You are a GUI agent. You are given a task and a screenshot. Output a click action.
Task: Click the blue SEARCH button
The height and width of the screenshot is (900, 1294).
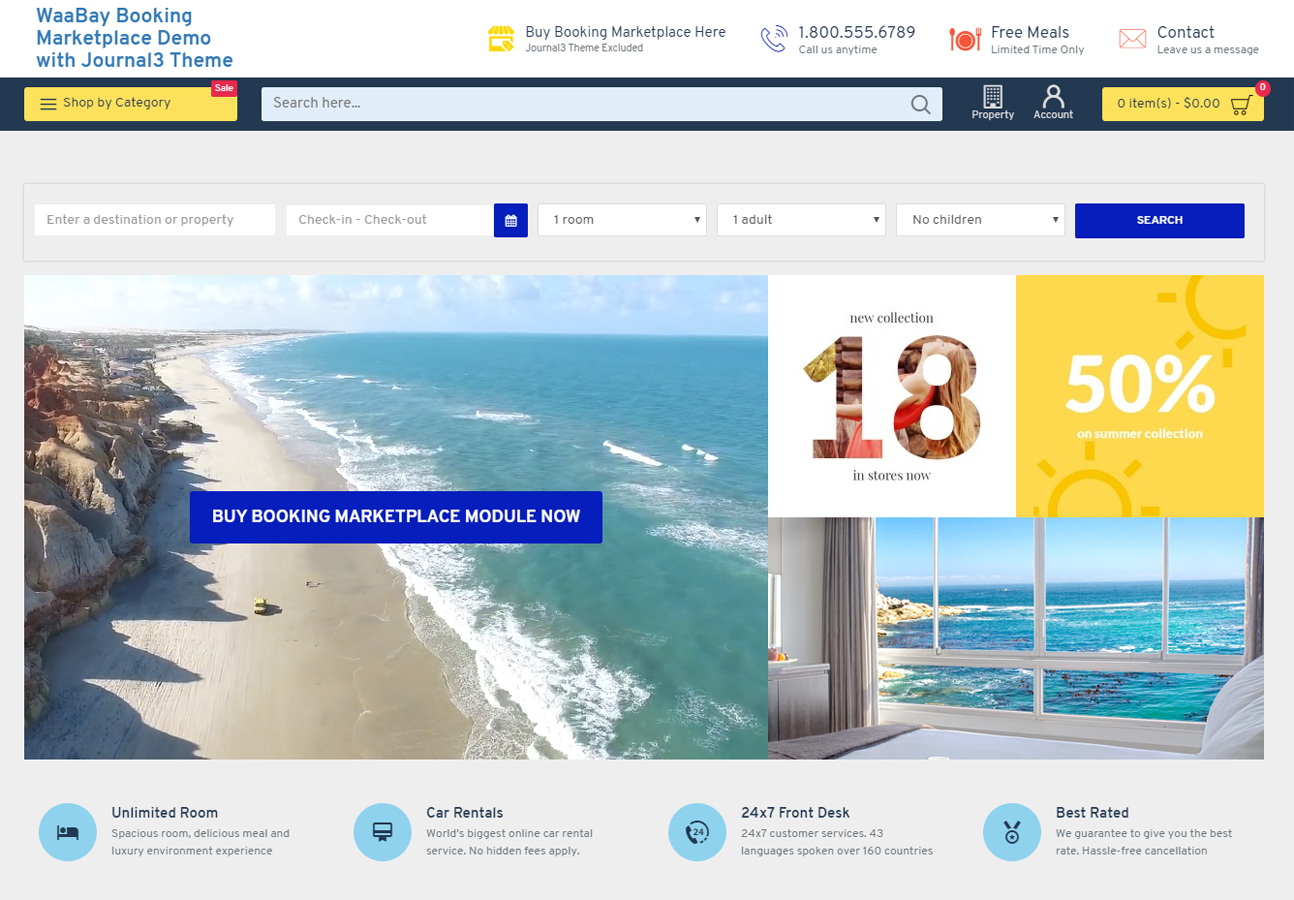point(1160,220)
